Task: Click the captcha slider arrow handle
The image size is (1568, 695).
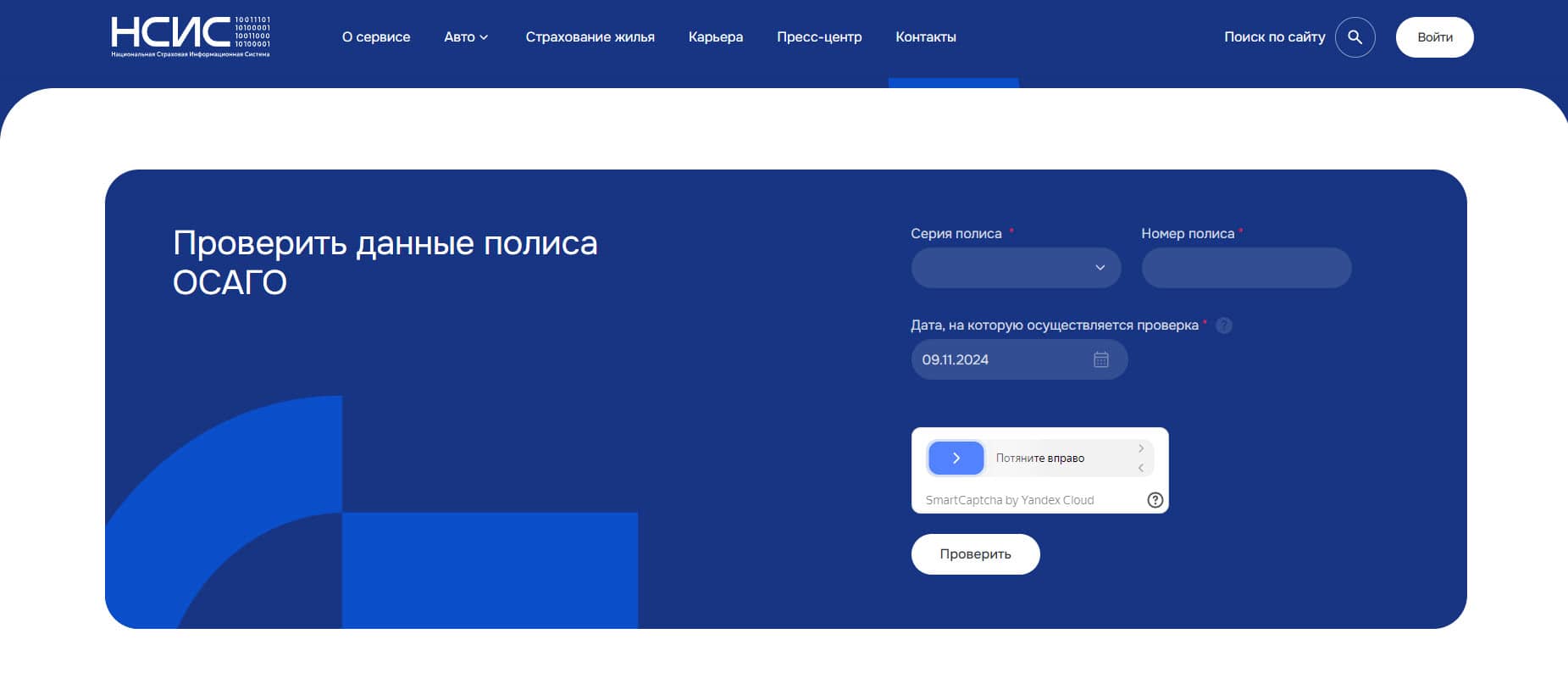Action: (956, 458)
